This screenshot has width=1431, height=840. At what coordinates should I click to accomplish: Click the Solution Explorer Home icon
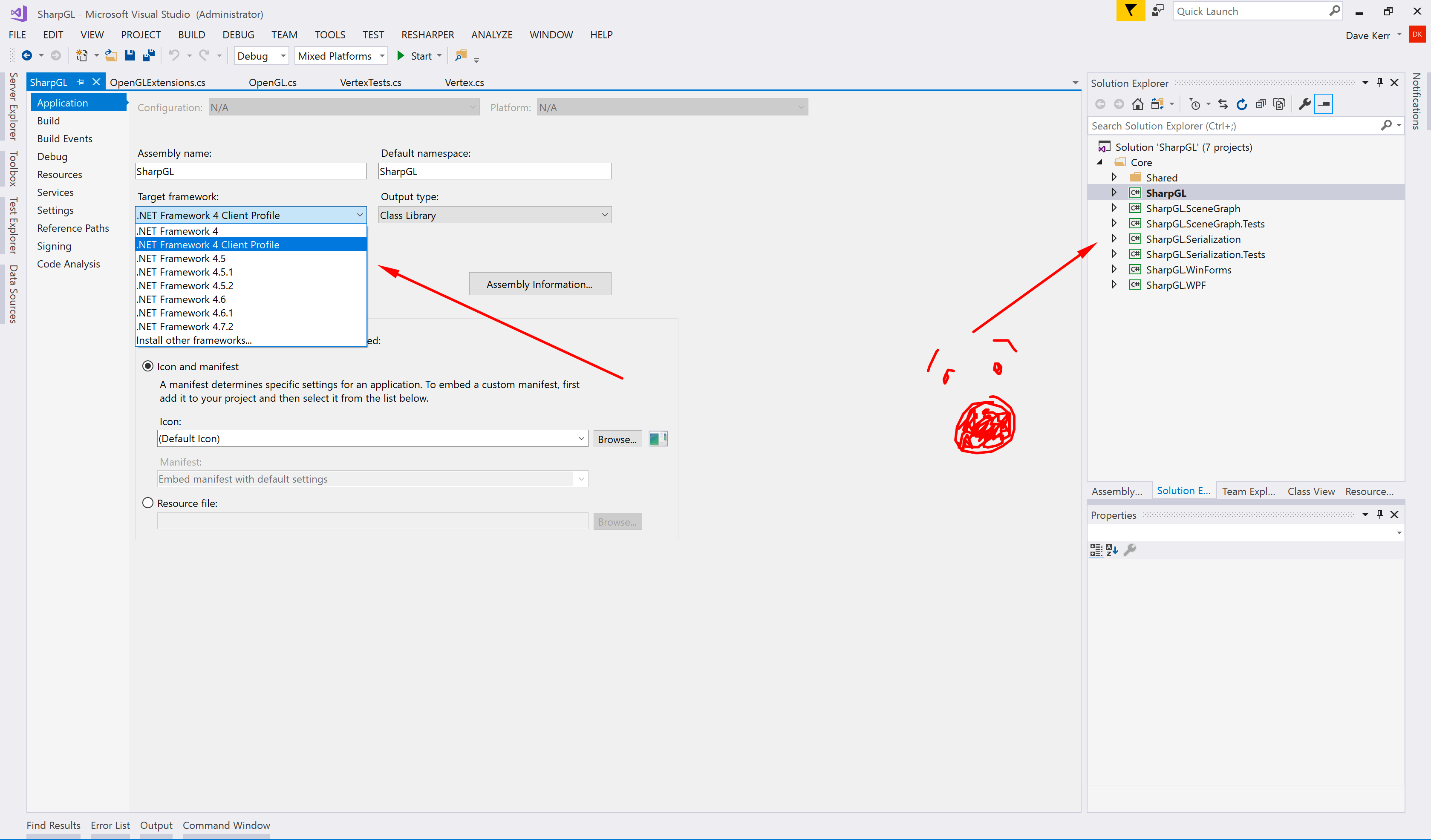(1137, 104)
